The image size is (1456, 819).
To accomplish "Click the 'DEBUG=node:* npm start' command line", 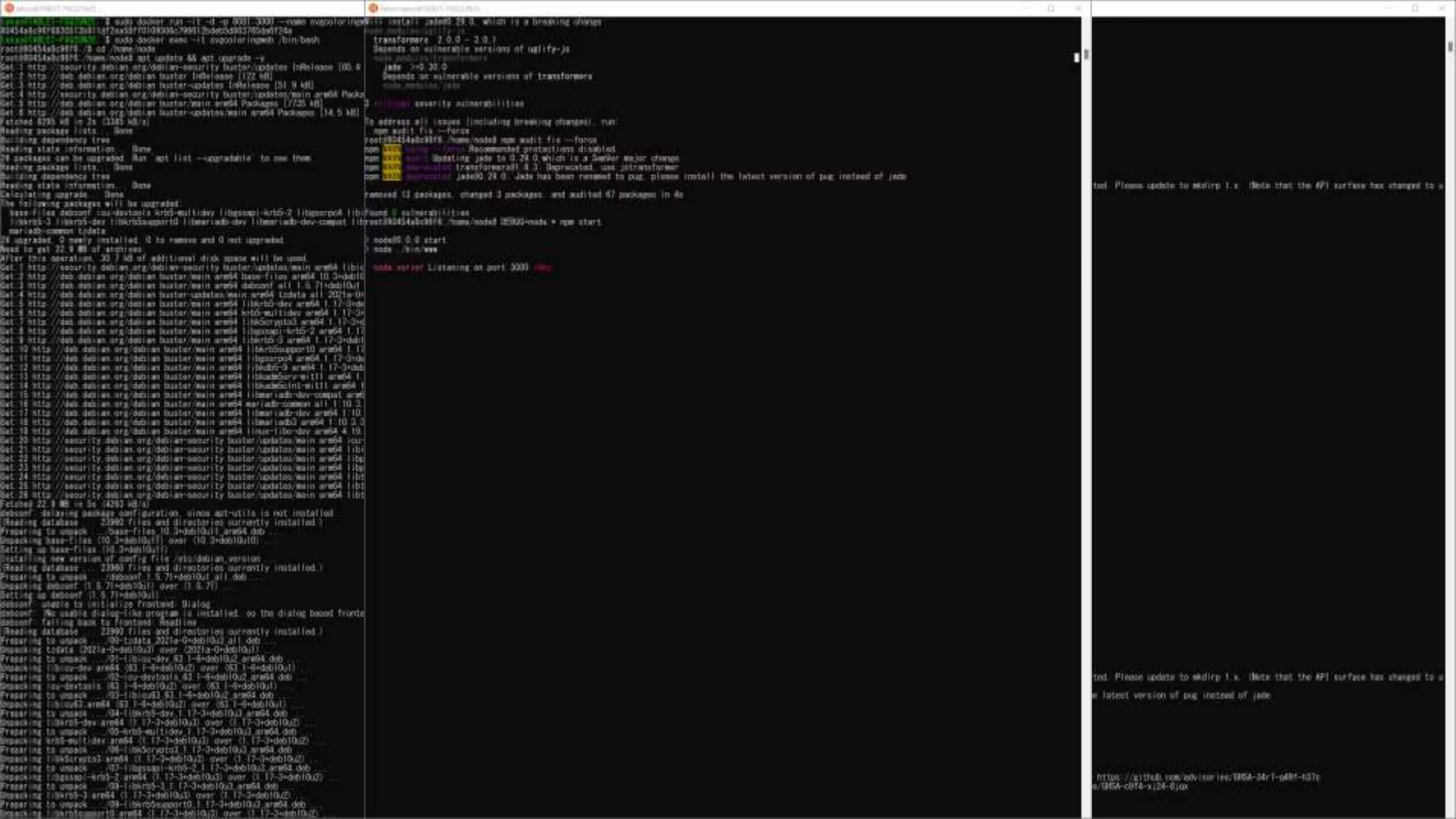I will point(483,222).
